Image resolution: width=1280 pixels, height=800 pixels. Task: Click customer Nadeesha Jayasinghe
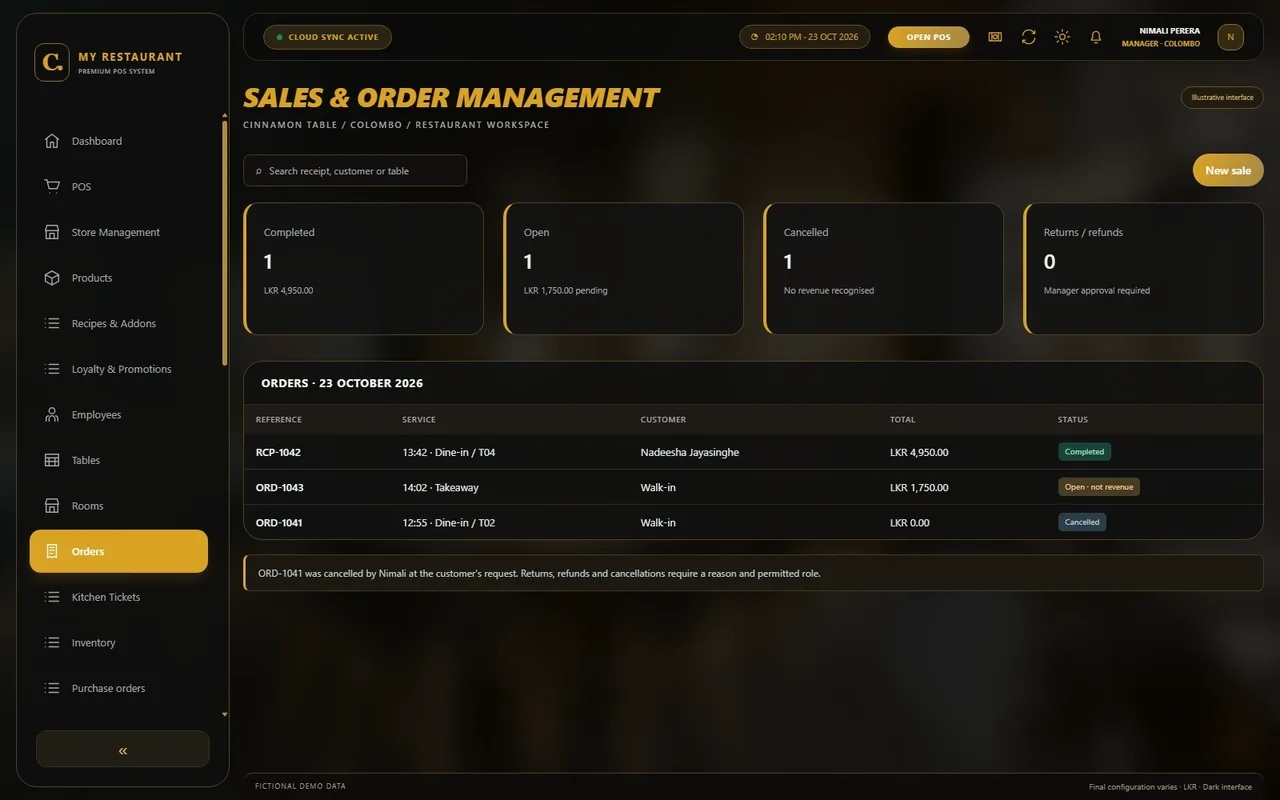[x=690, y=452]
